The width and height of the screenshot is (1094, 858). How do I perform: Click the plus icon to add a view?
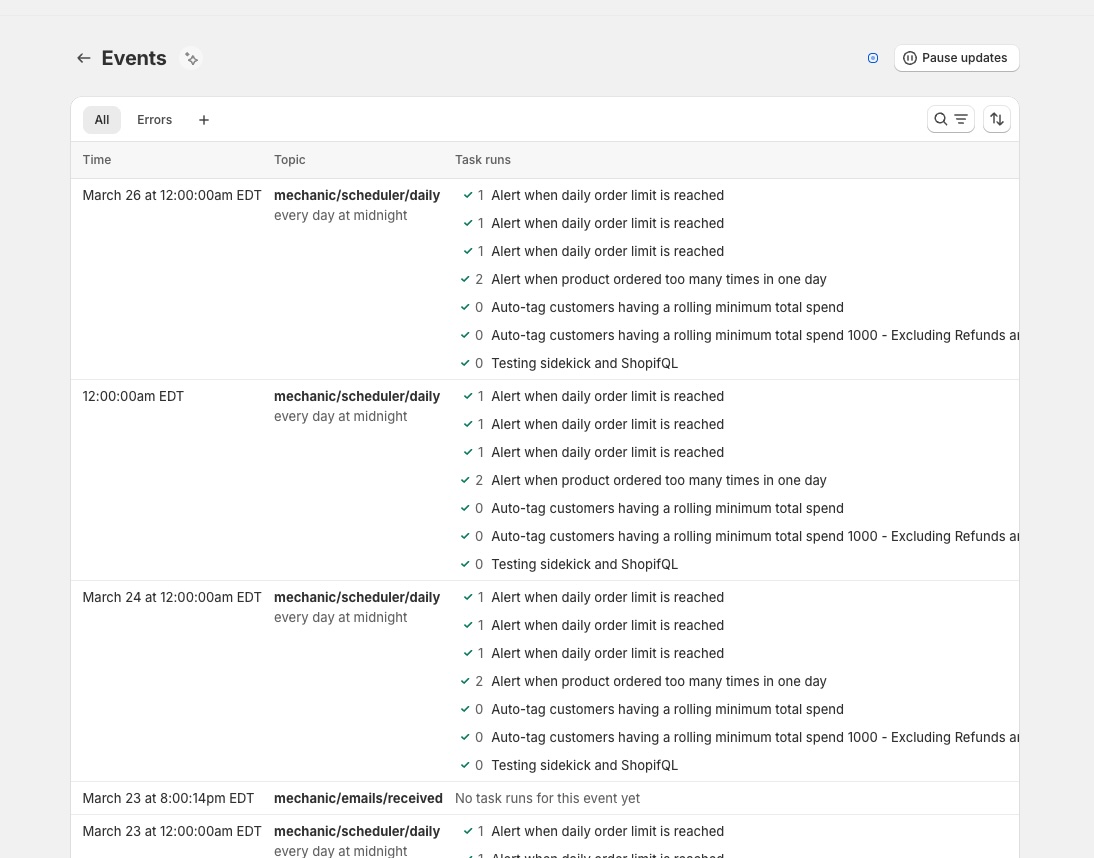click(204, 119)
